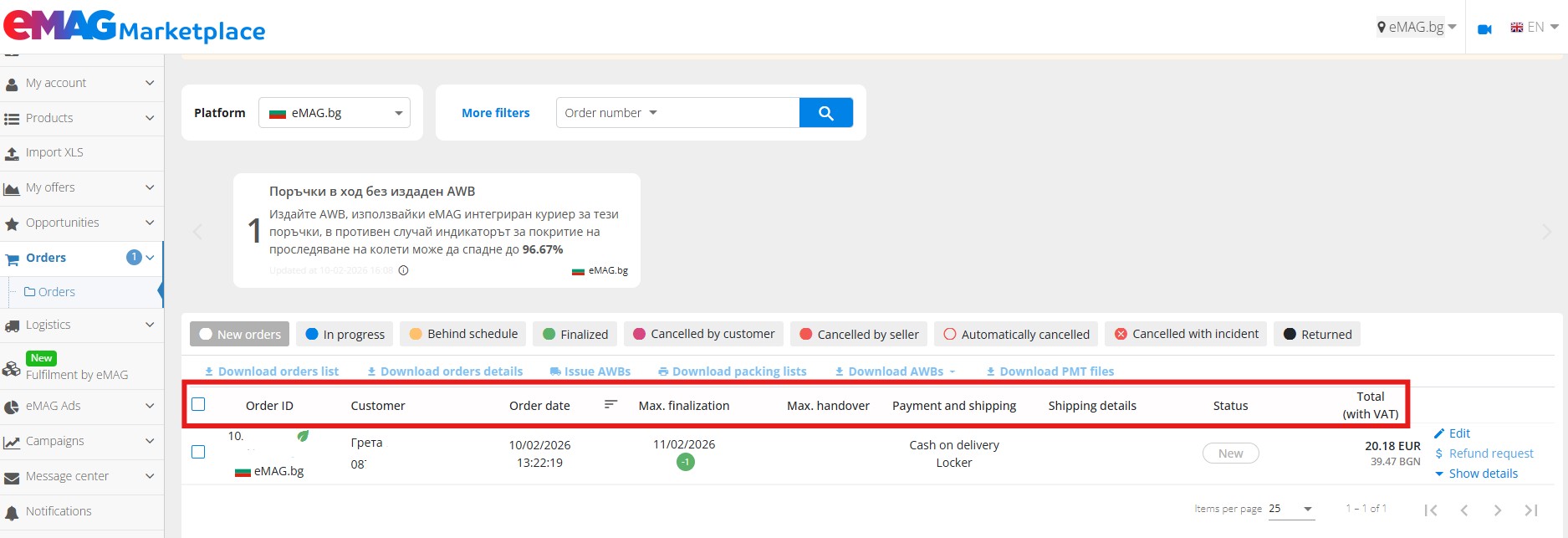Click the New status badge in order row
Viewport: 1568px width, 538px height.
pyautogui.click(x=1231, y=453)
